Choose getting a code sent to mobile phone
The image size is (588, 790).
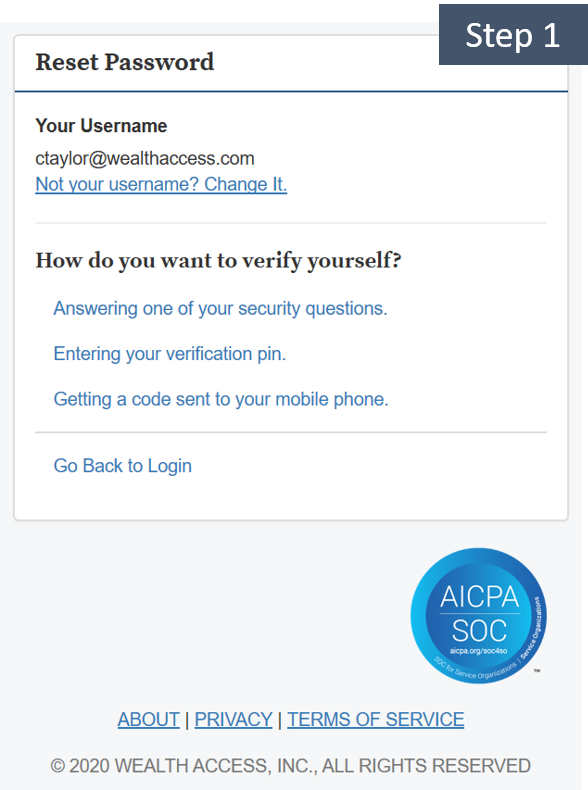[x=221, y=399]
